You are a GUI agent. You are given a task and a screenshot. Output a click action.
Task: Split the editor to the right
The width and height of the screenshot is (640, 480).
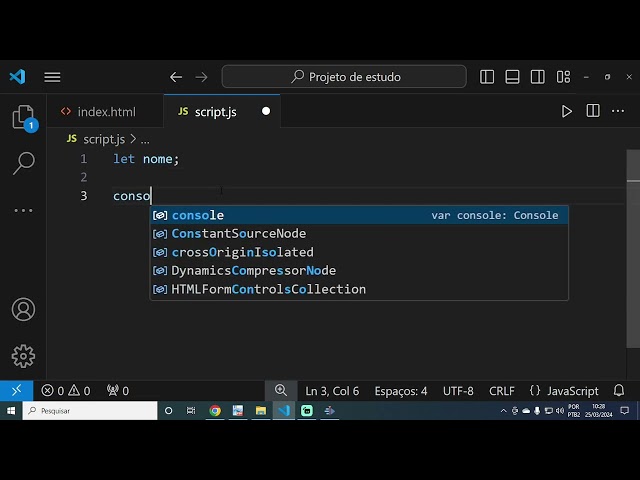click(x=593, y=111)
